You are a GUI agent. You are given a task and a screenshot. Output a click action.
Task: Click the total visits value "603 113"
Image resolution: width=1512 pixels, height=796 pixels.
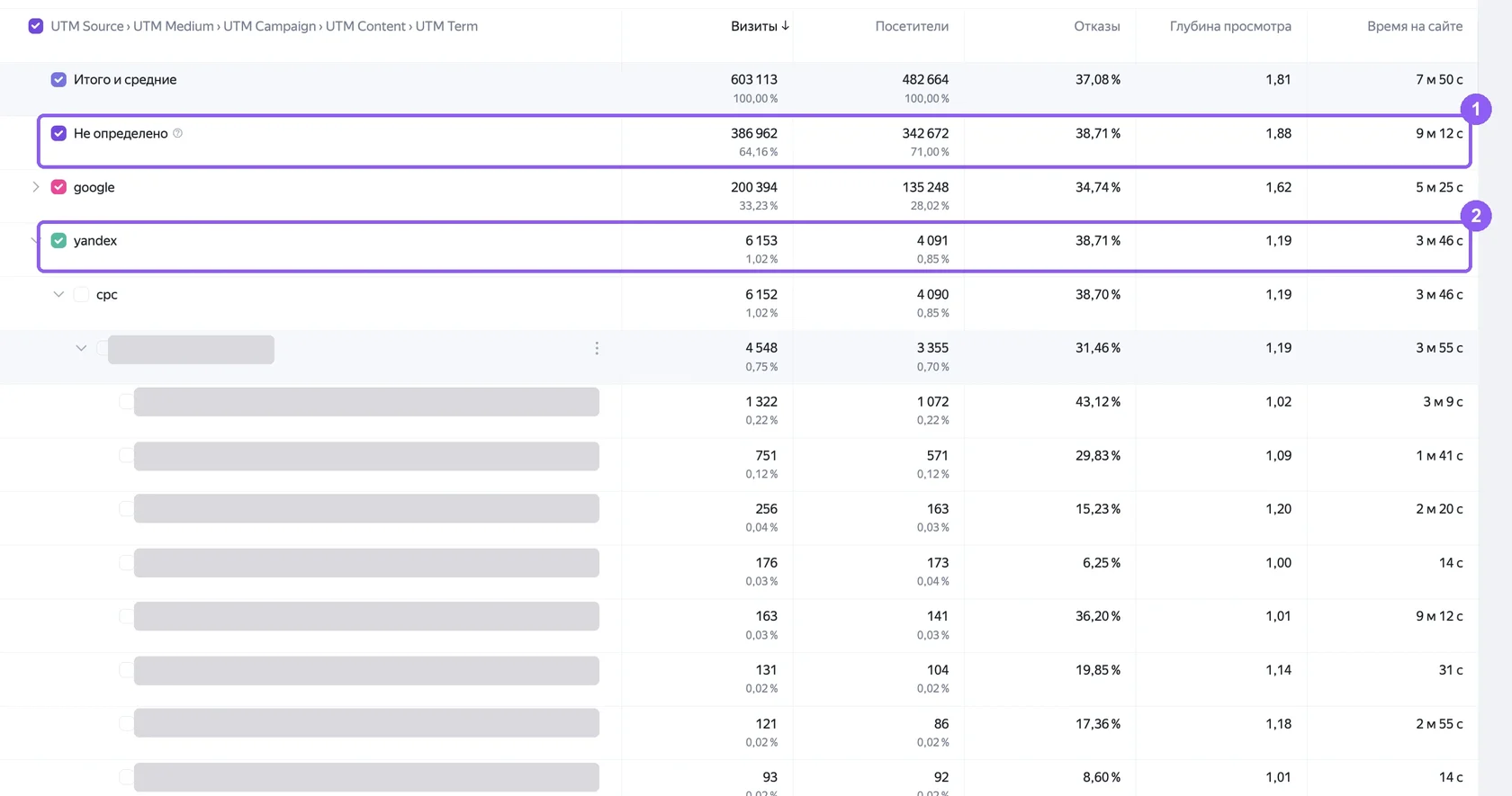tap(754, 79)
